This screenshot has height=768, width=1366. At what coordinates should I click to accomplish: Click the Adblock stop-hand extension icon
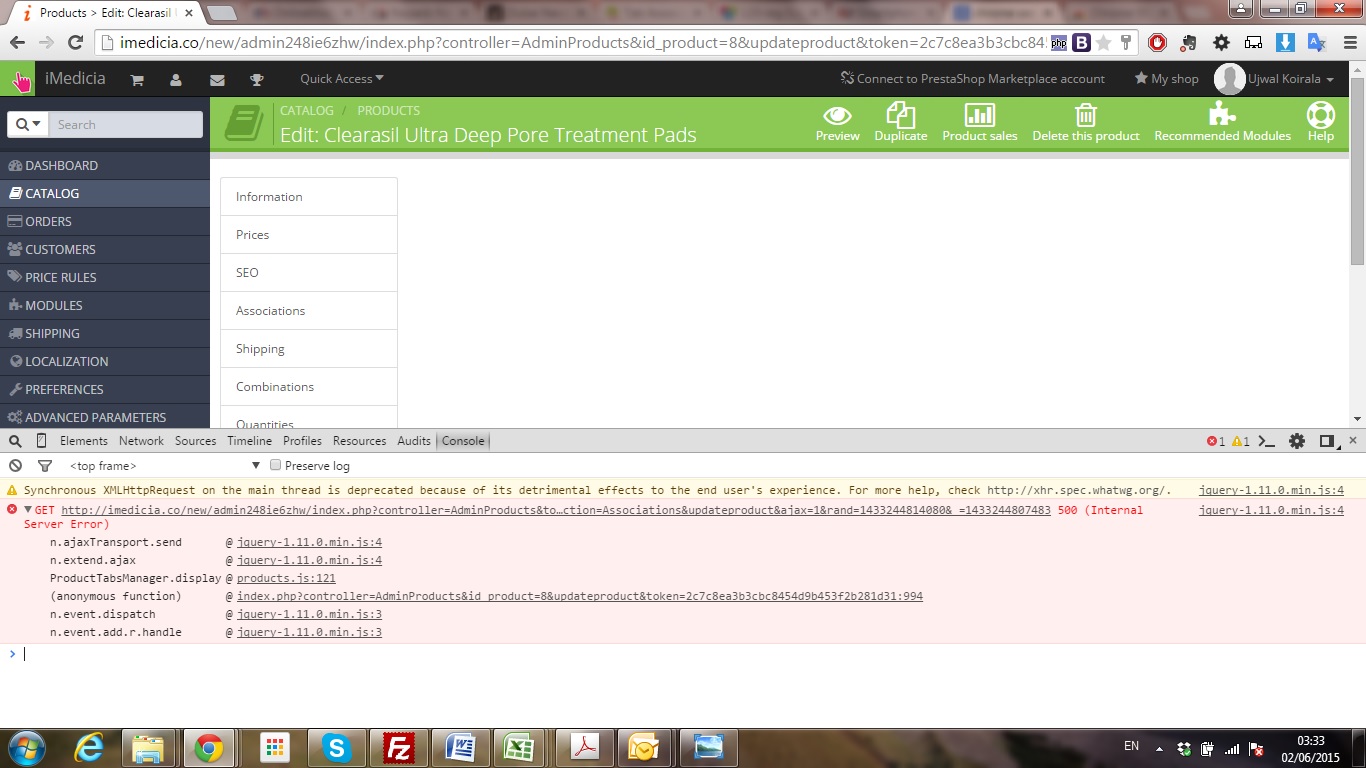(x=1157, y=43)
